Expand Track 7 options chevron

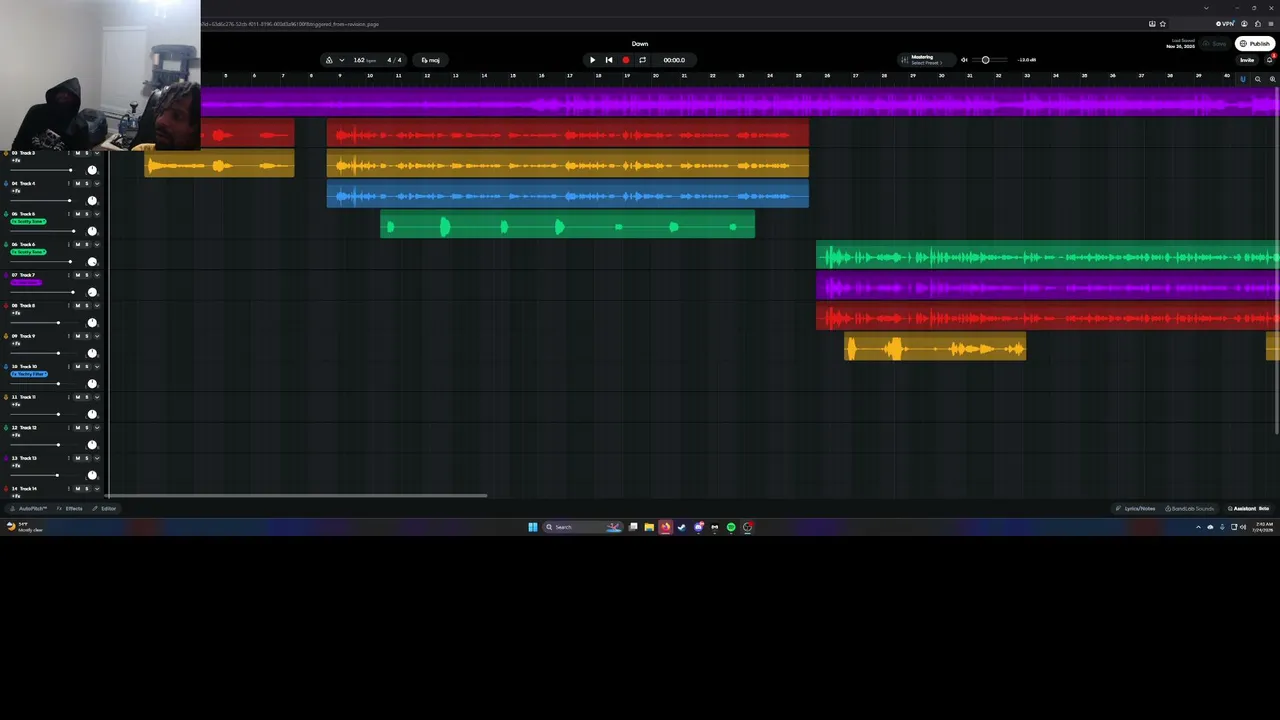[97, 275]
